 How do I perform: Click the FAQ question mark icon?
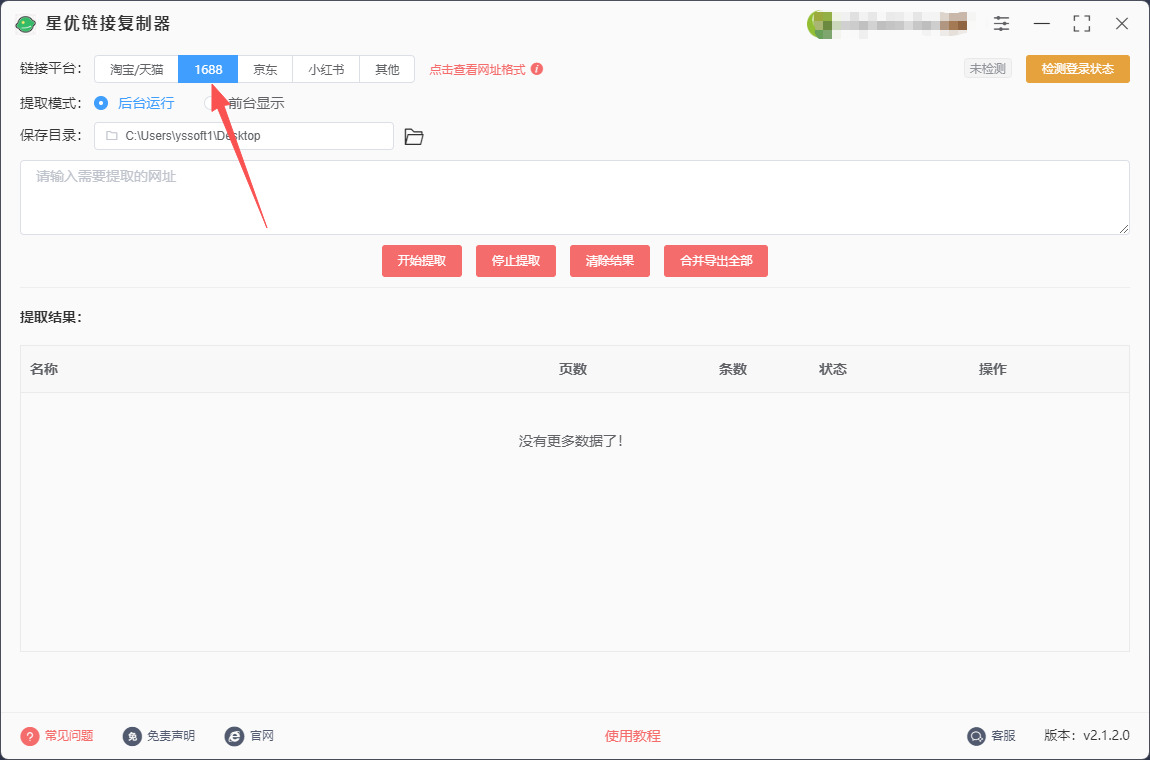click(29, 736)
